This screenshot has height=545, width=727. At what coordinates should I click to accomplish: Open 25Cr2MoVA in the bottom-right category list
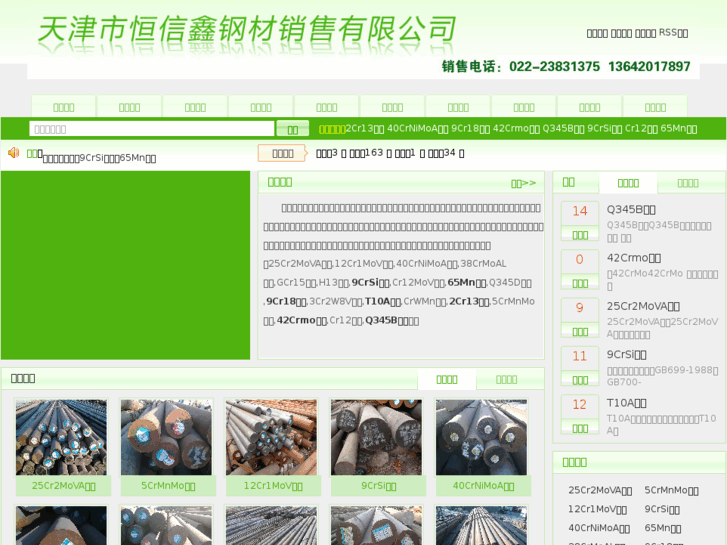pyautogui.click(x=600, y=490)
